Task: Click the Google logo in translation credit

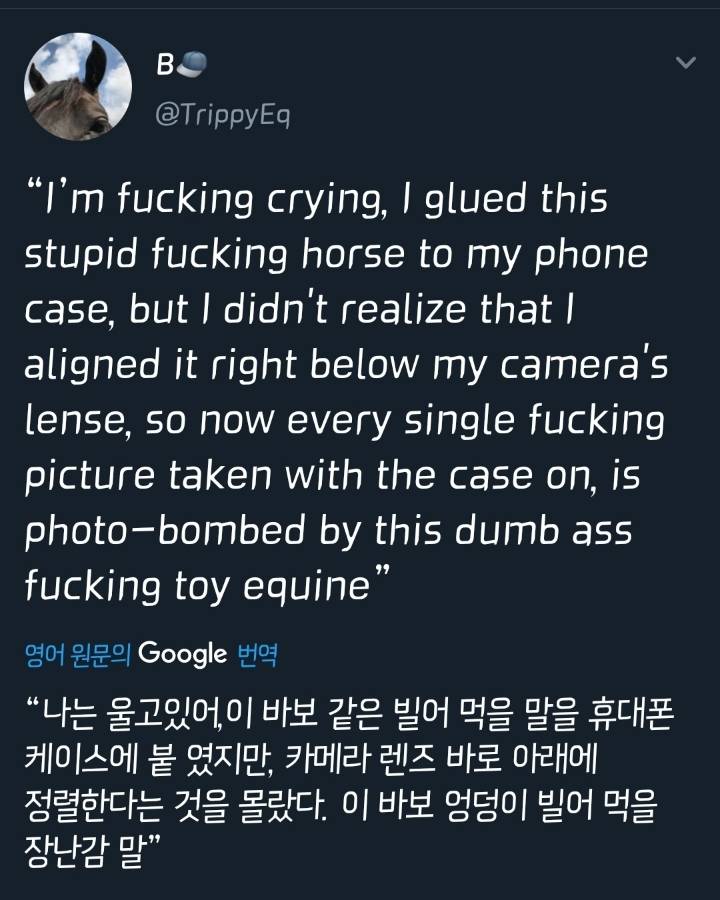Action: click(182, 655)
